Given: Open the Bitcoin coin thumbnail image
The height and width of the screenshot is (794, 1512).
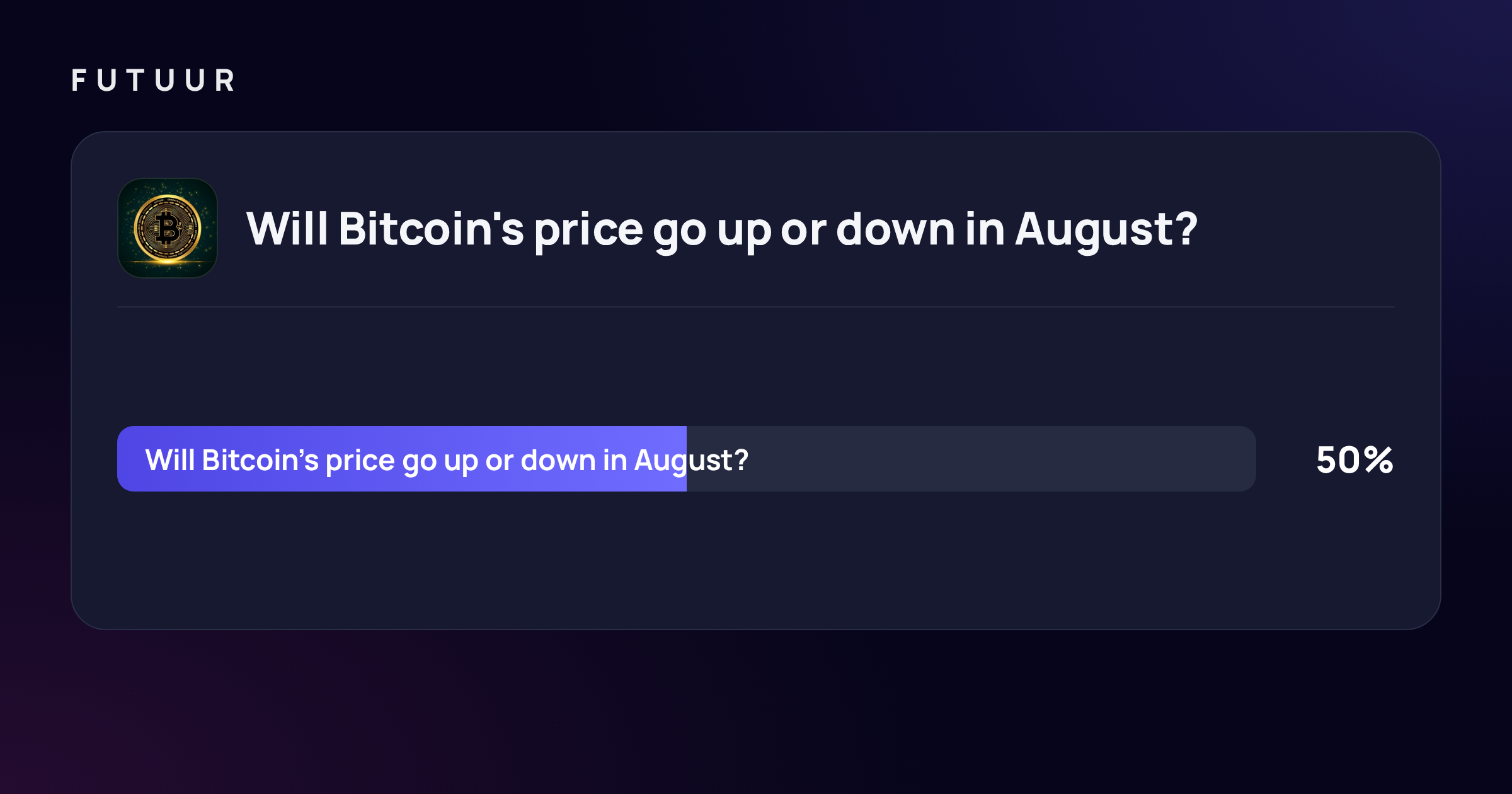Looking at the screenshot, I should (x=168, y=228).
